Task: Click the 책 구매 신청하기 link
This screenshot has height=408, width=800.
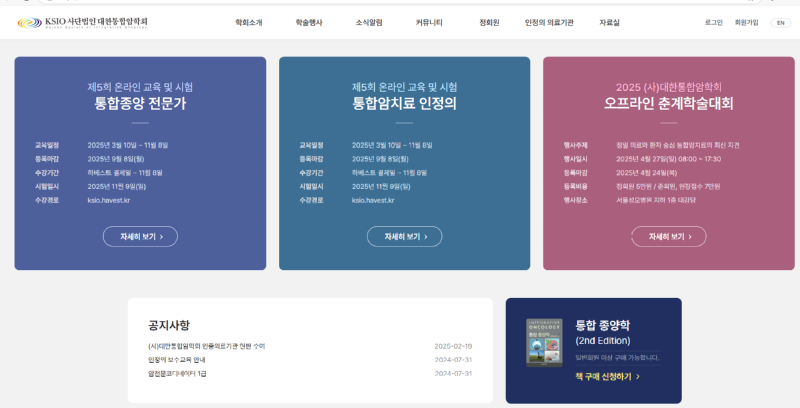Action: (608, 377)
